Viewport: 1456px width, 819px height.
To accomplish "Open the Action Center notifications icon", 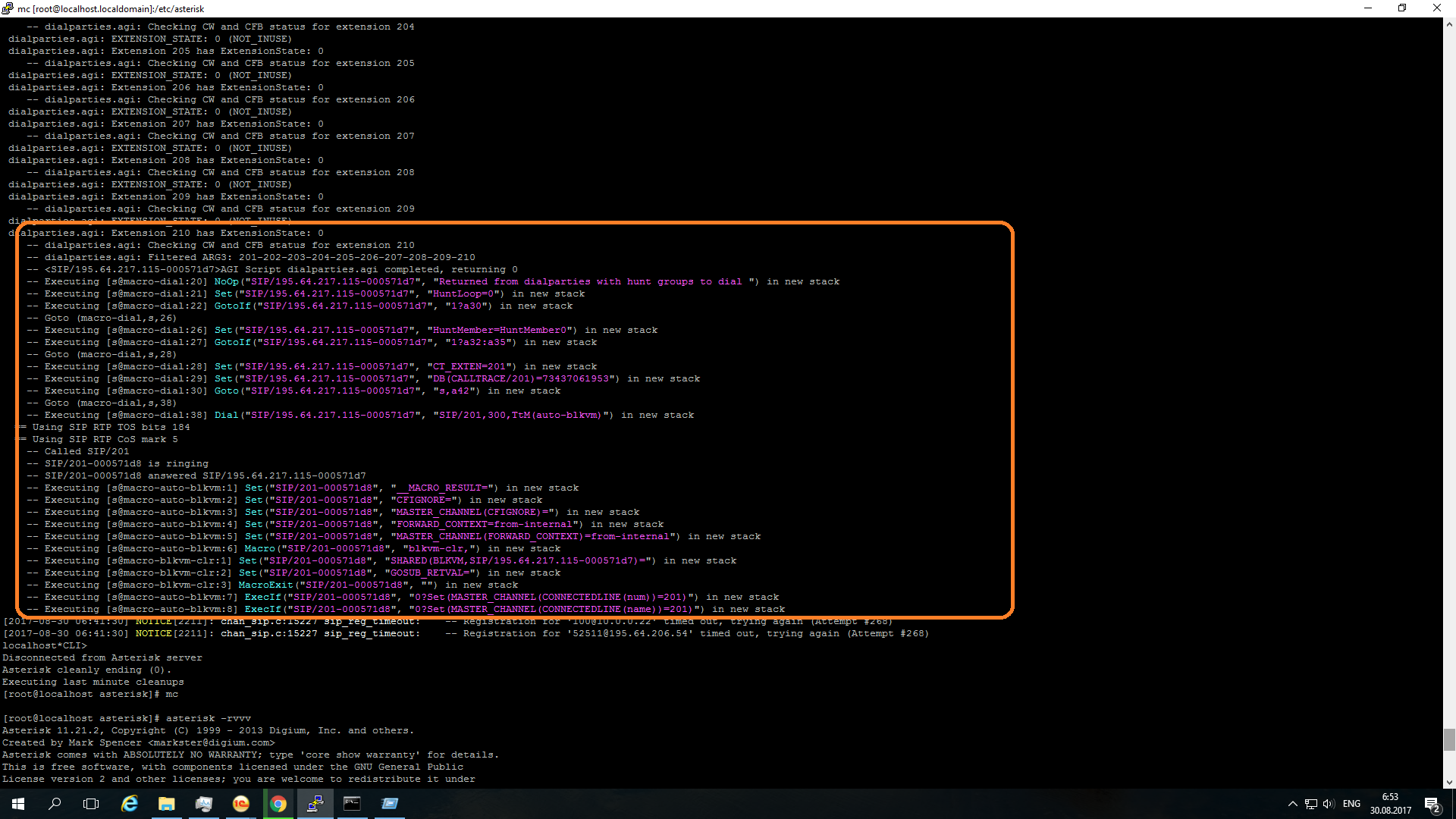I will pos(1432,804).
